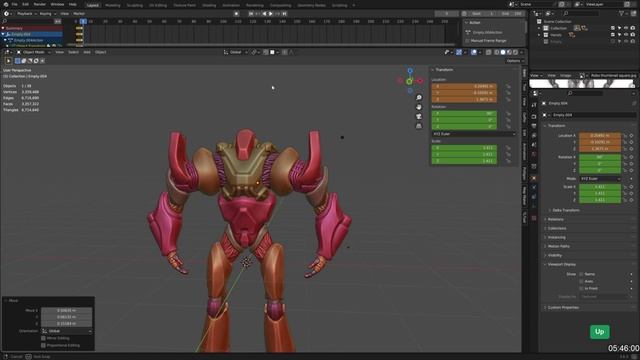The width and height of the screenshot is (640, 360).
Task: Open the timeline Marker menu
Action: click(x=79, y=13)
